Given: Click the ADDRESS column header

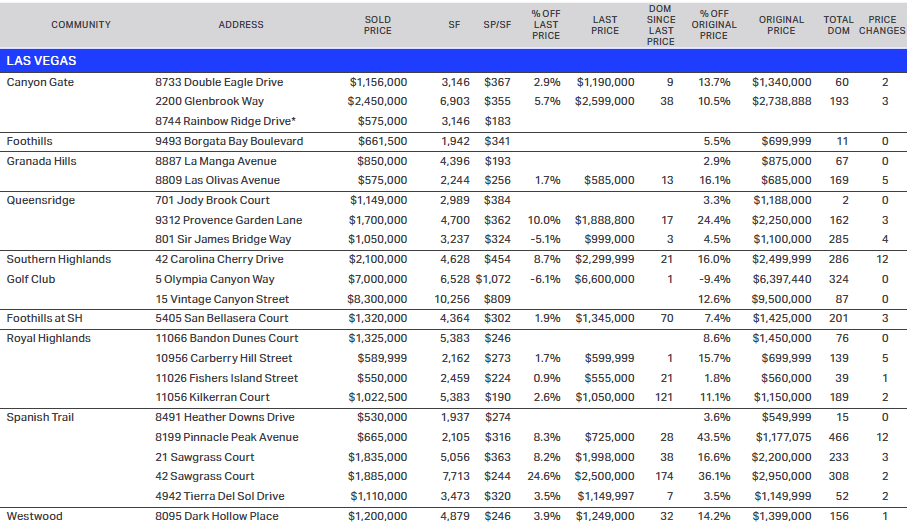Looking at the screenshot, I should (x=241, y=25).
